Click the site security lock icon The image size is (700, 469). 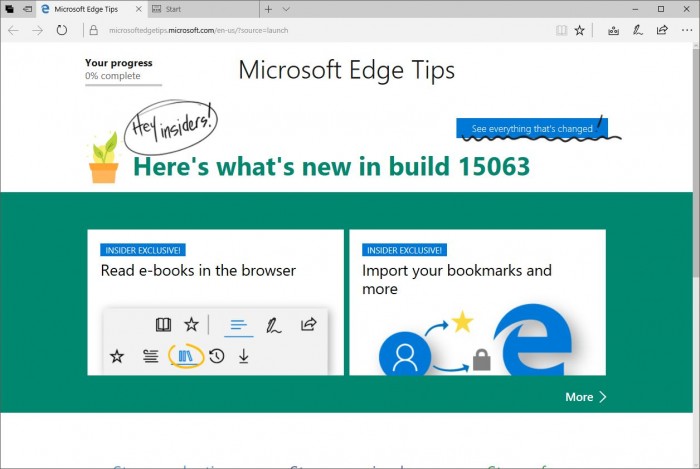pos(93,30)
